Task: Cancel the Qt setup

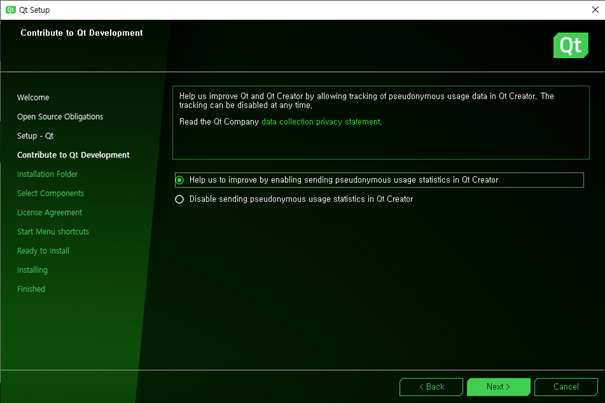Action: 566,387
